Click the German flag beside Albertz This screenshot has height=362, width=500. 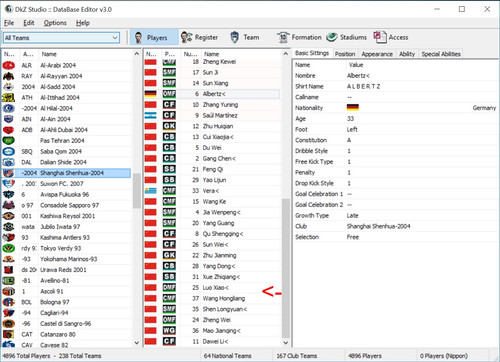click(151, 94)
